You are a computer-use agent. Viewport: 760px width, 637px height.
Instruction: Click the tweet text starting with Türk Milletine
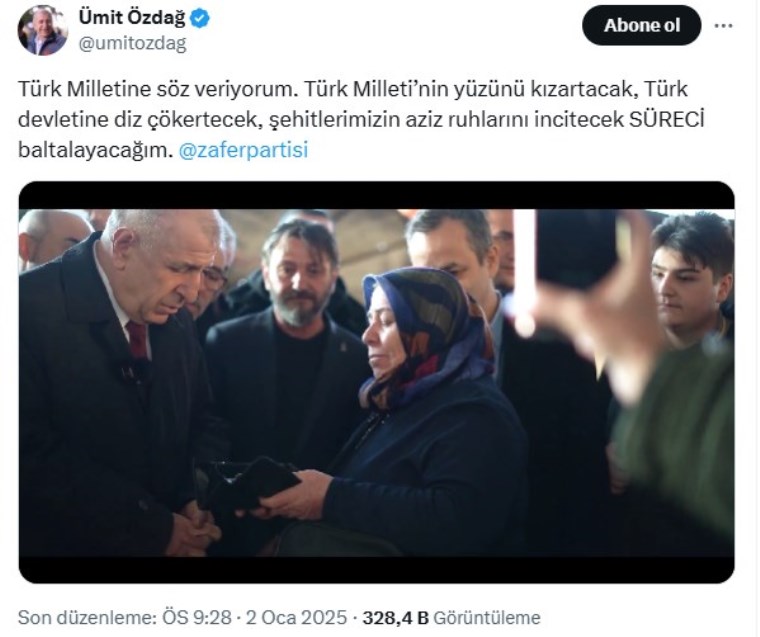coord(361,119)
